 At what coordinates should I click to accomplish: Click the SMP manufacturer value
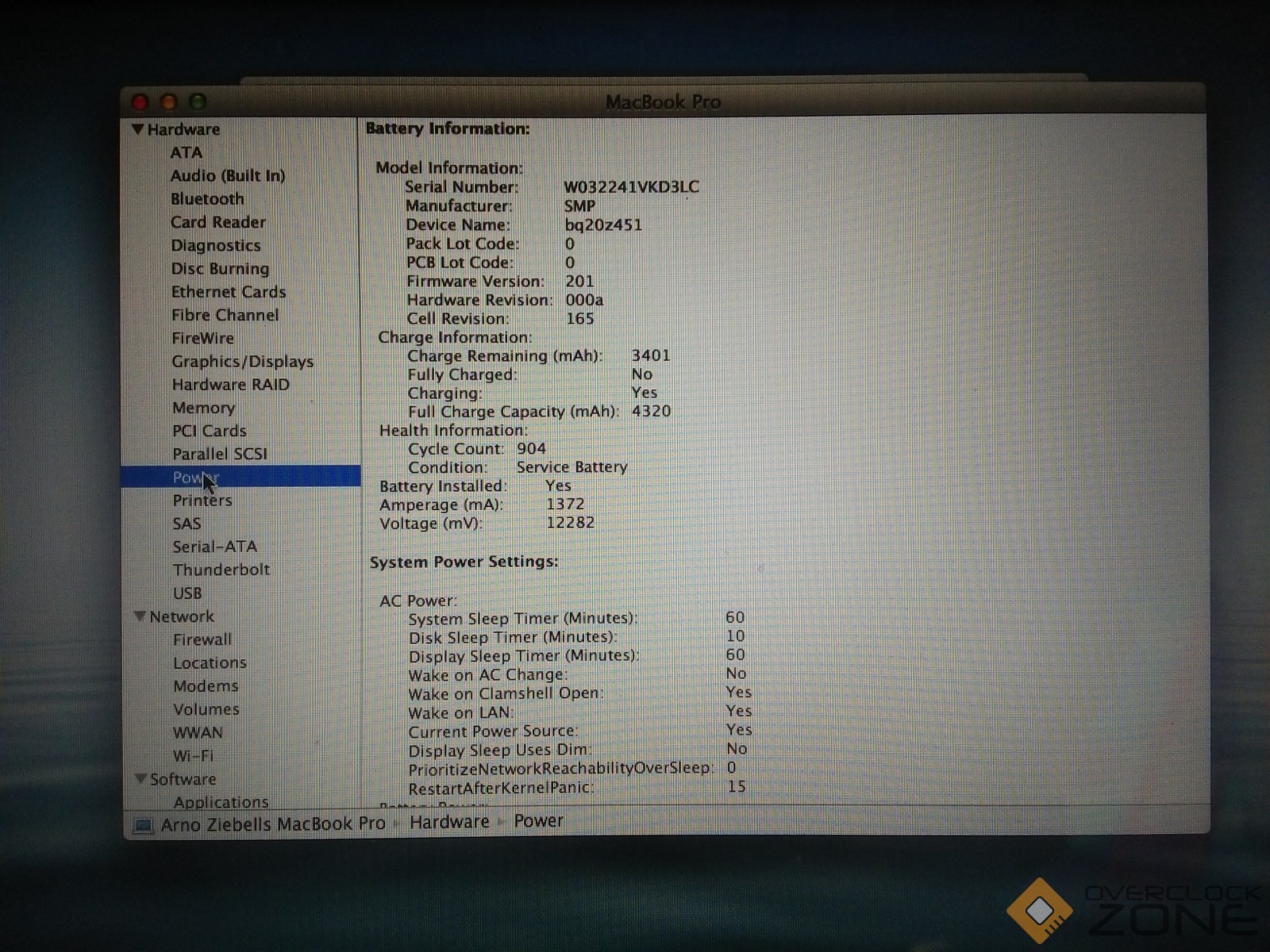(579, 205)
